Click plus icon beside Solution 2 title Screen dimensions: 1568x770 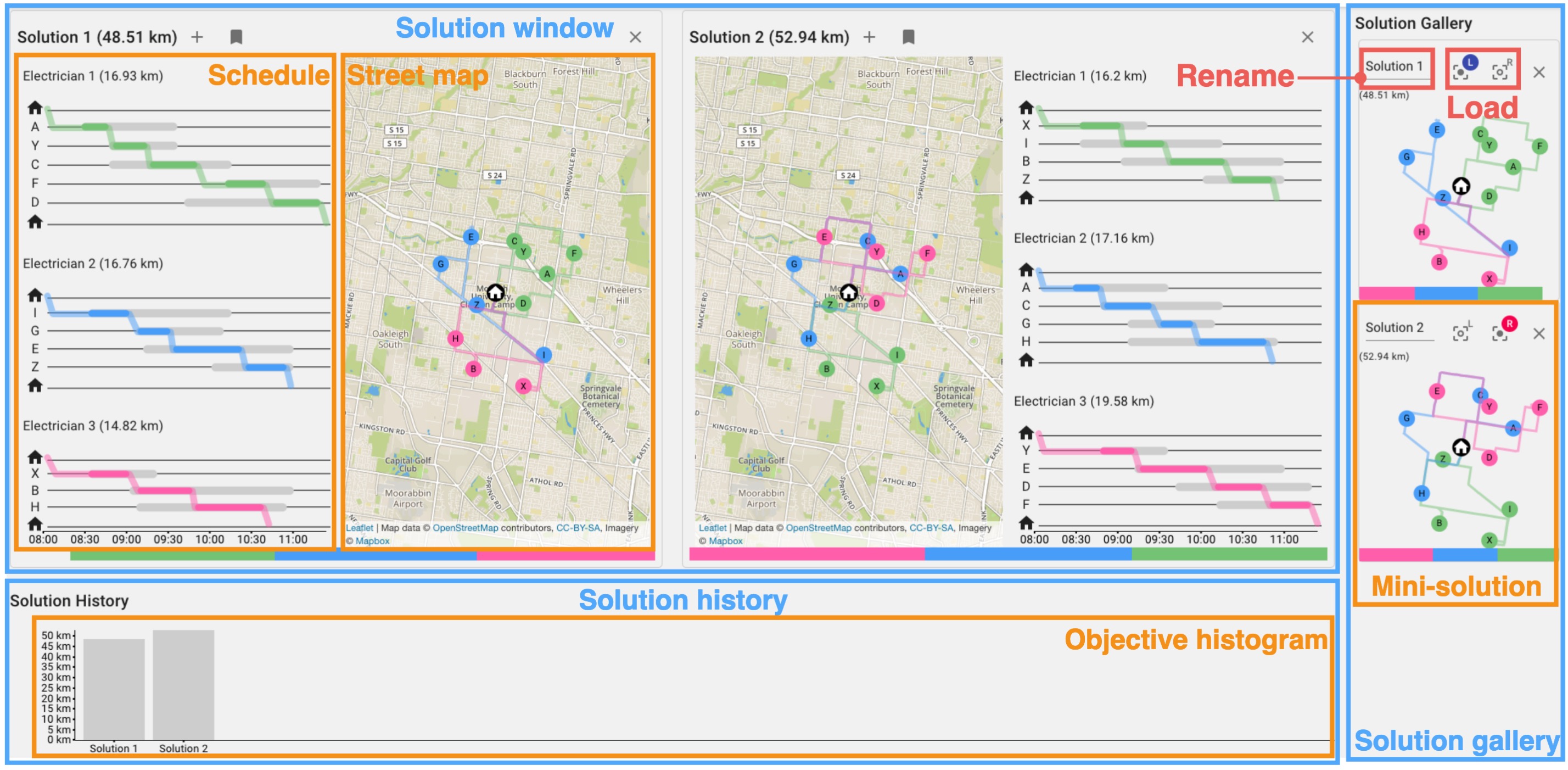pos(869,37)
